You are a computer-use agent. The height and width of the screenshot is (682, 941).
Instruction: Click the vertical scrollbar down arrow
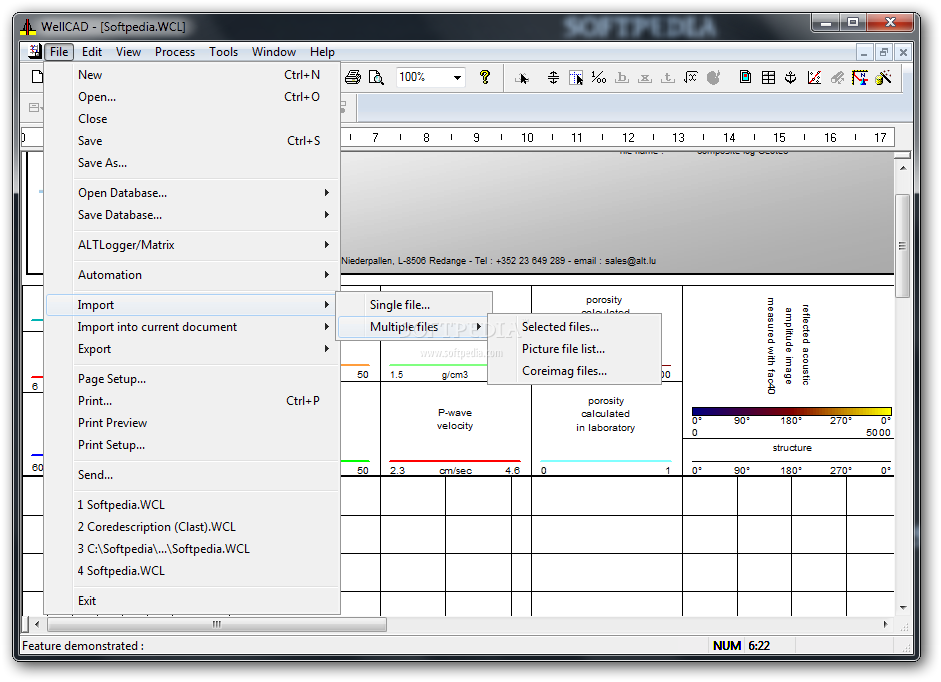click(903, 608)
